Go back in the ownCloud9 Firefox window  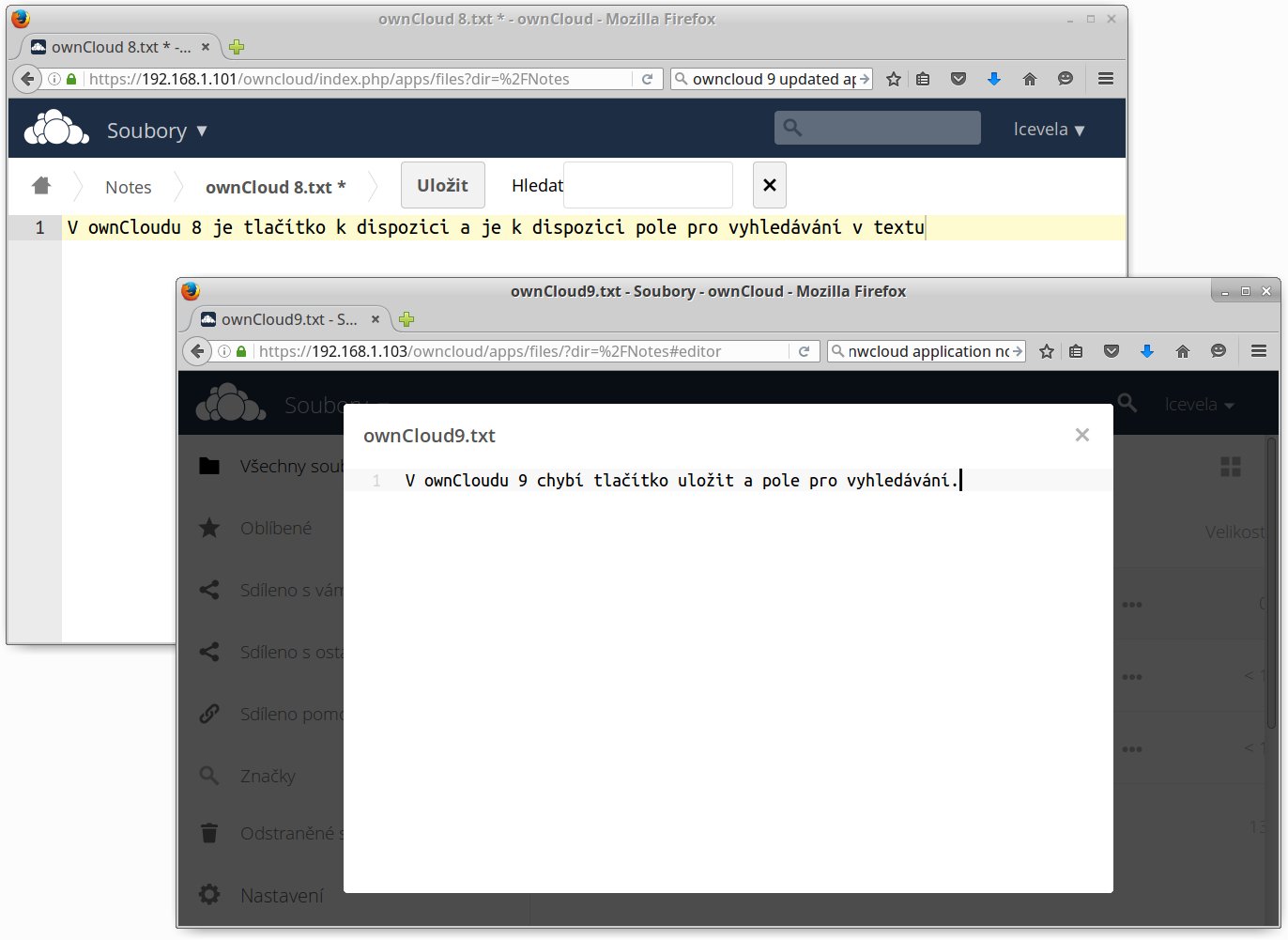point(196,351)
